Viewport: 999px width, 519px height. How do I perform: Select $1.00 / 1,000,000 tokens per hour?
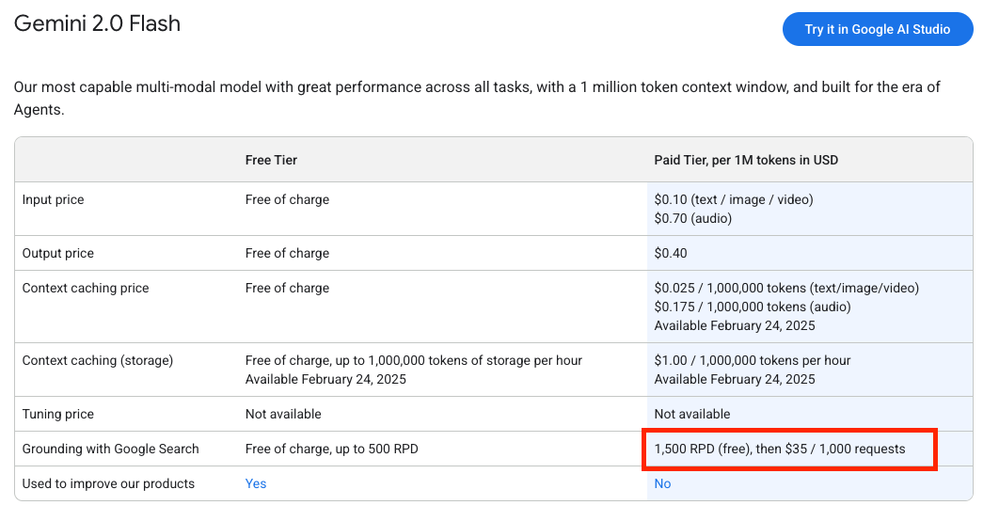click(752, 360)
